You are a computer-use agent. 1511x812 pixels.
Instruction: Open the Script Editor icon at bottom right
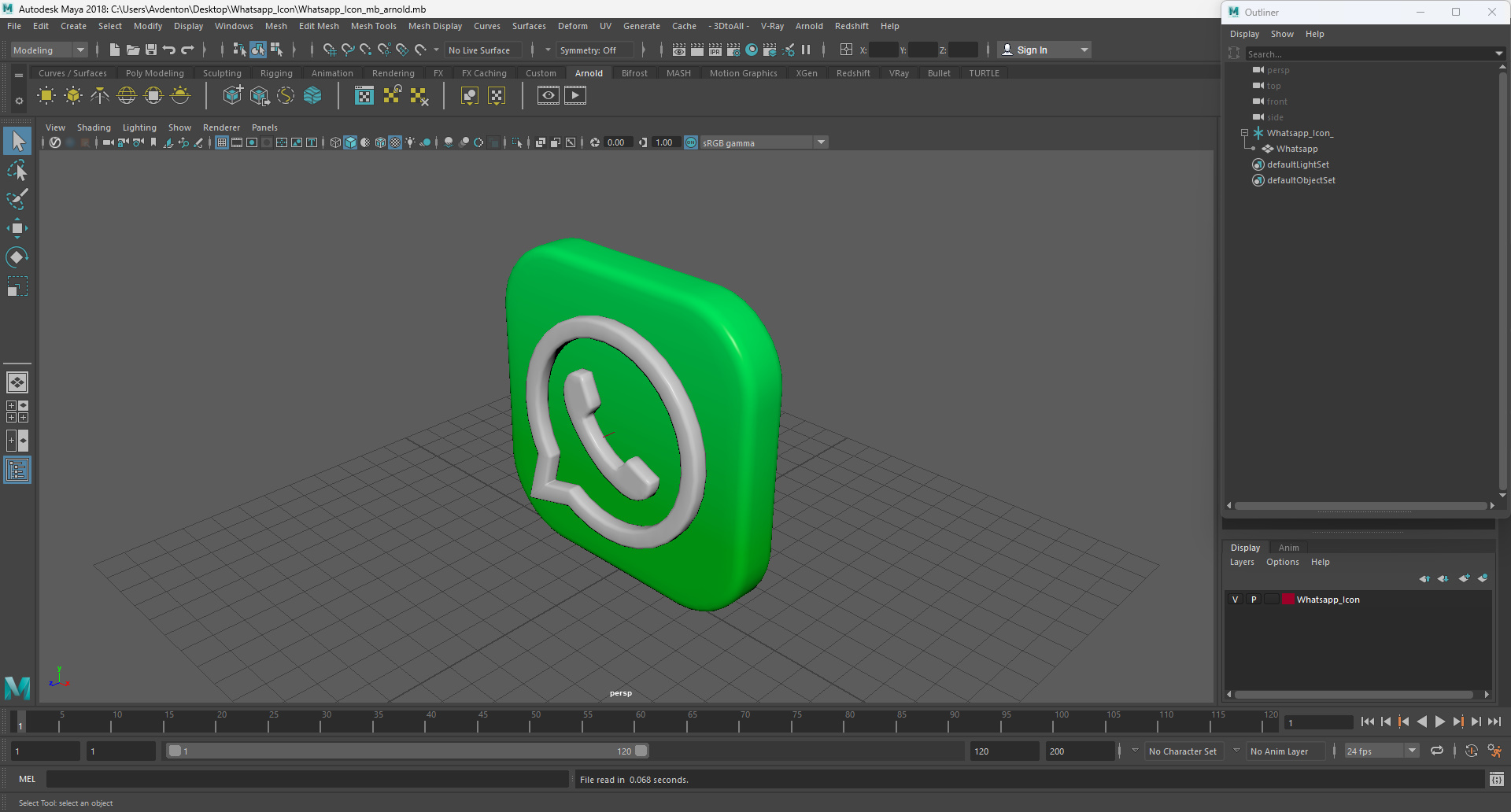pyautogui.click(x=1496, y=780)
